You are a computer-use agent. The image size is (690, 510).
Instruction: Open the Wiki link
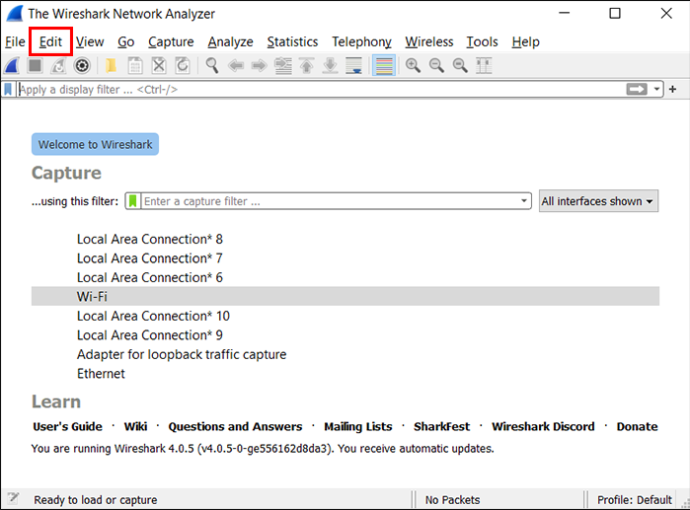coord(136,426)
